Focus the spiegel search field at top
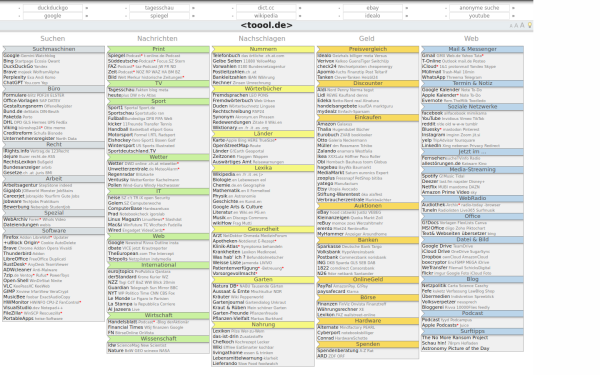Viewport: 600px width, 375px height. click(x=159, y=16)
